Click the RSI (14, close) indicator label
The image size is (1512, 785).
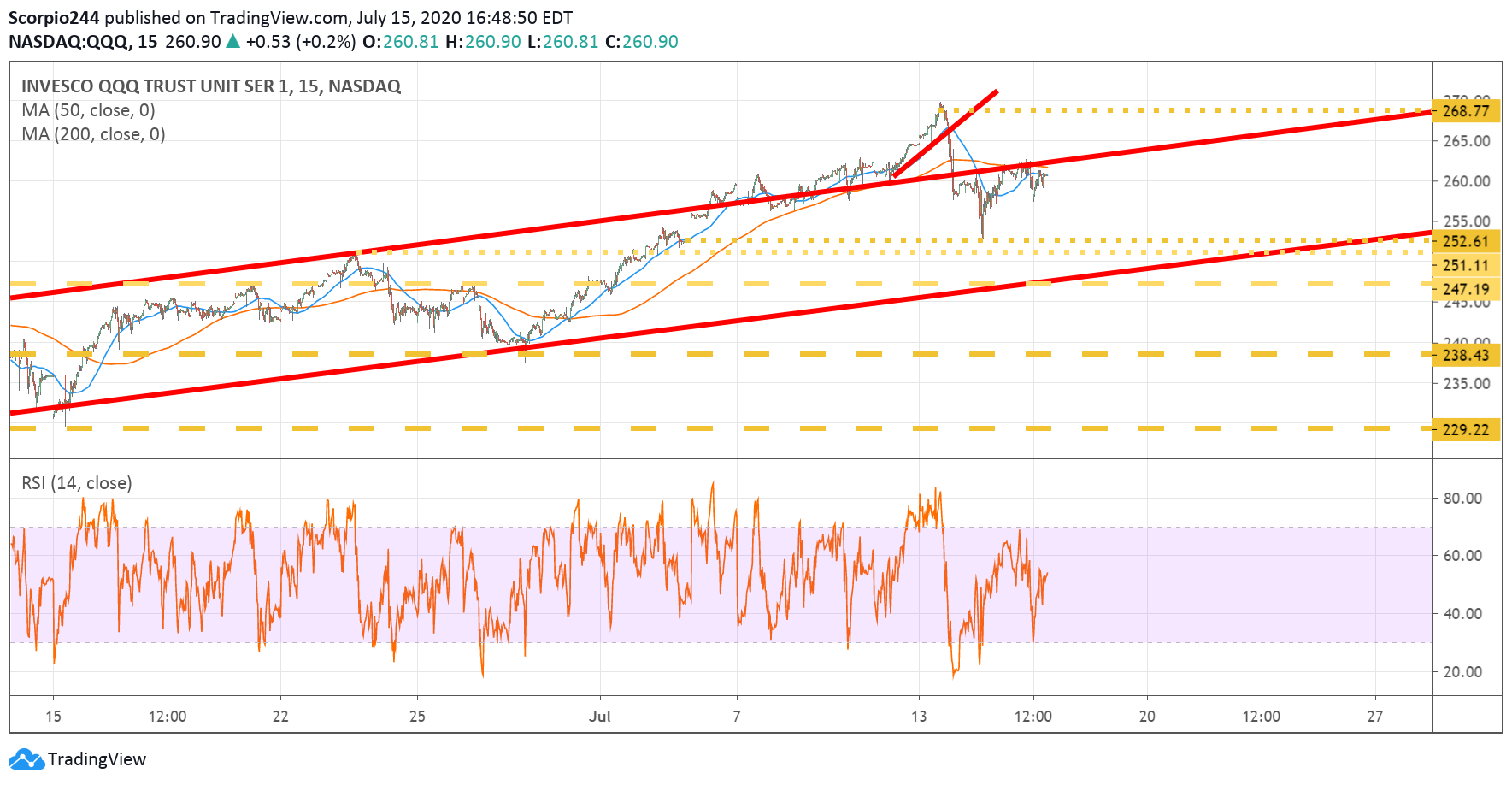click(77, 482)
